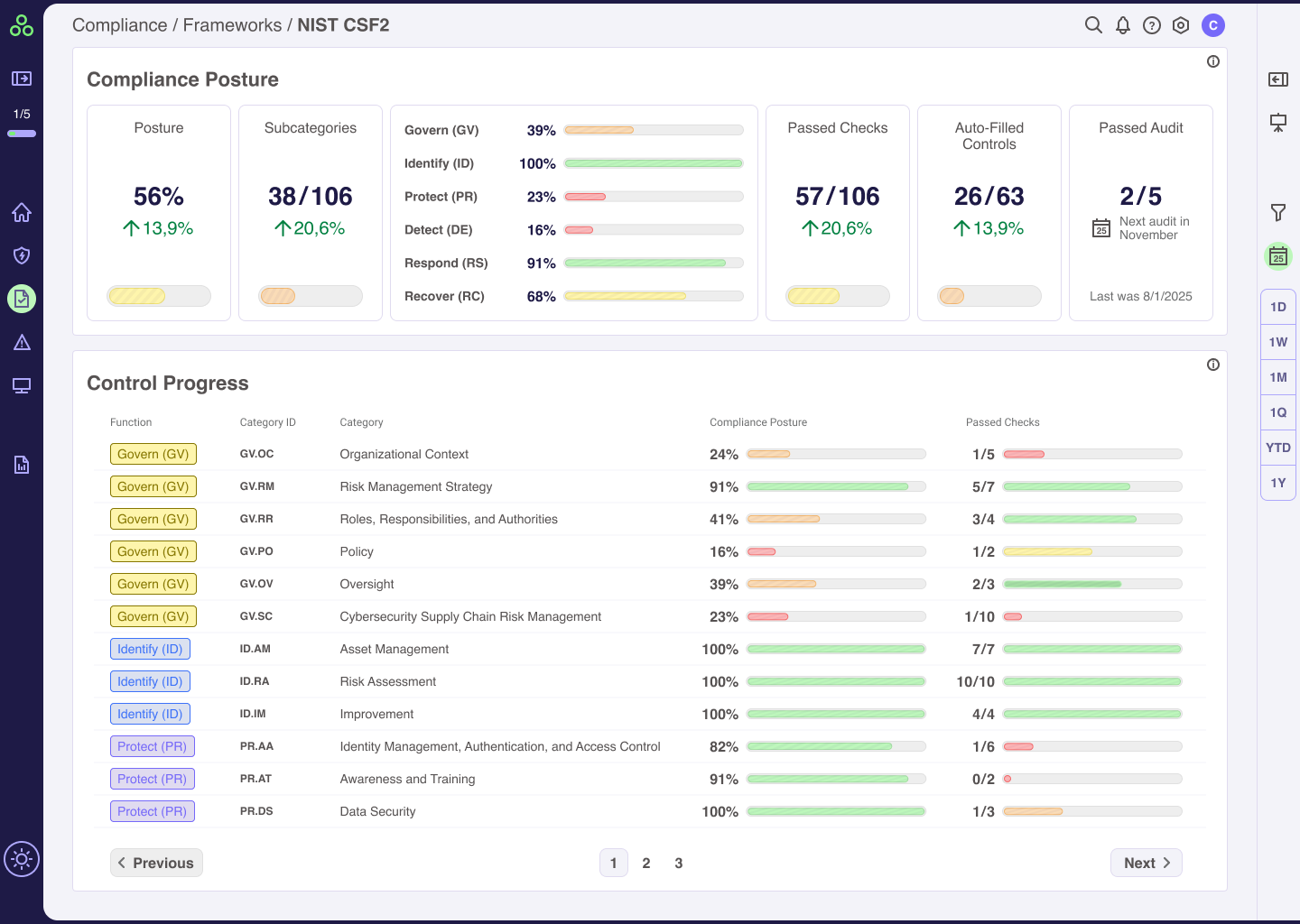This screenshot has height=924, width=1300.
Task: Open the shield security icon in sidebar
Action: pos(22,255)
